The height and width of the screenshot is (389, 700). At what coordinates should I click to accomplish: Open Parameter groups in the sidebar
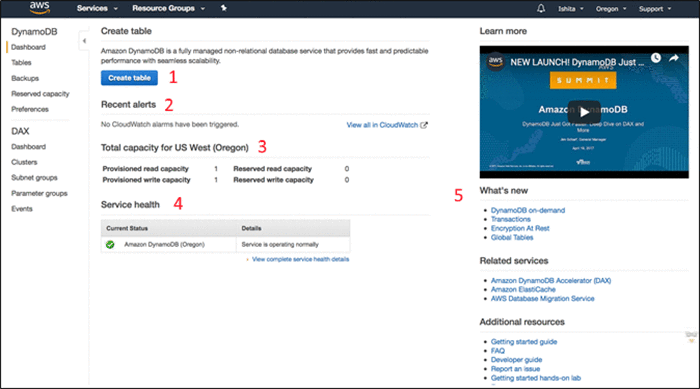[39, 193]
